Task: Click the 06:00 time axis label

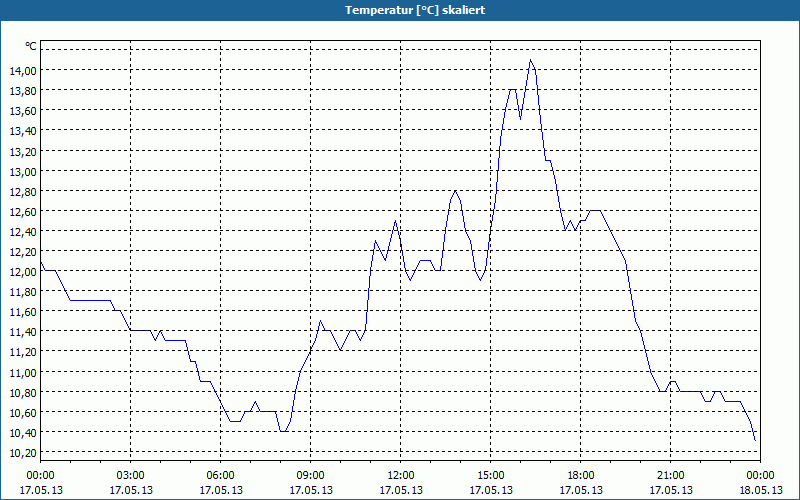Action: 220,476
